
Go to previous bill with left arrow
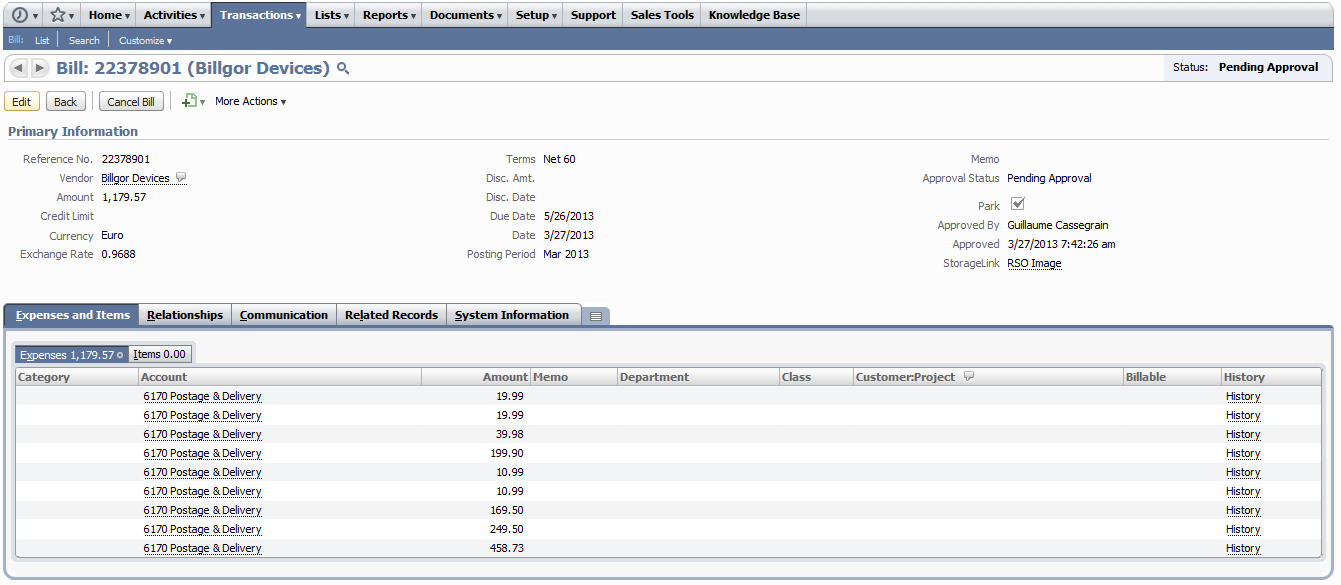tap(18, 68)
